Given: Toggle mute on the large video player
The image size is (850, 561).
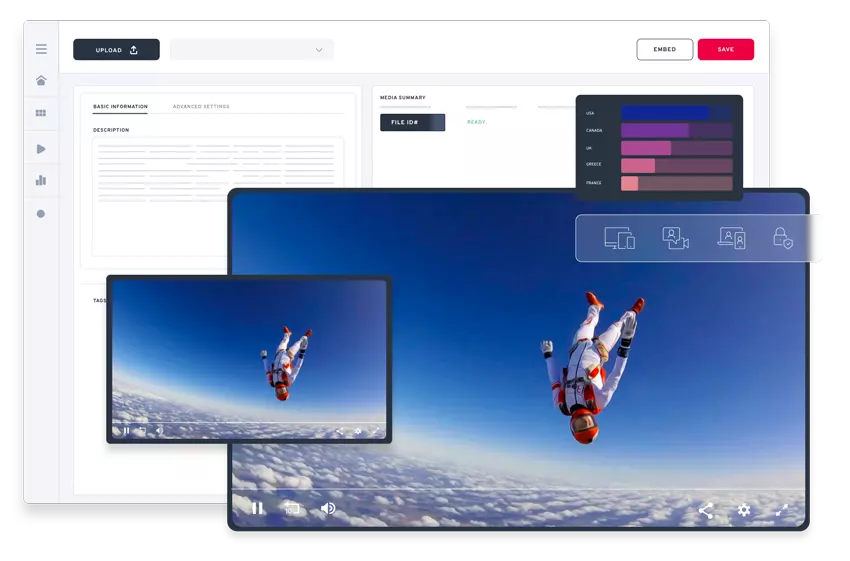Looking at the screenshot, I should pos(327,508).
